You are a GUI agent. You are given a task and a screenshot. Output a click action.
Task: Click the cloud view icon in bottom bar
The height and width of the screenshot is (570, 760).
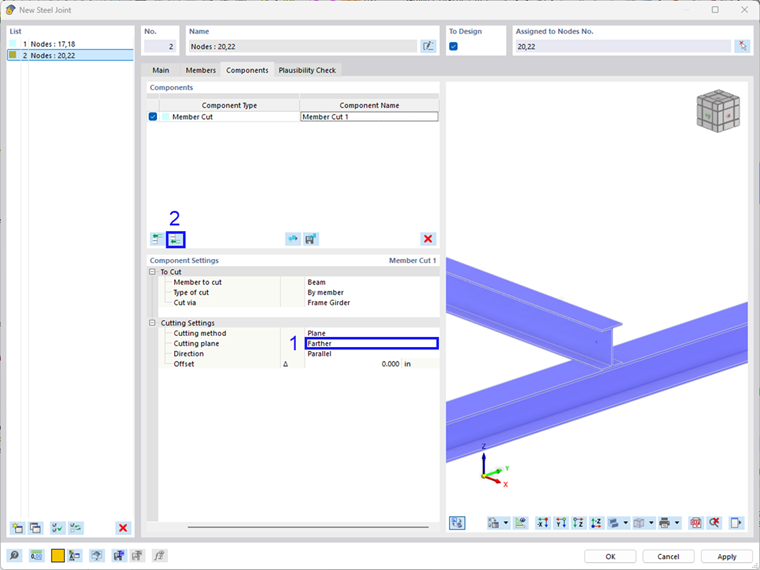click(x=97, y=555)
